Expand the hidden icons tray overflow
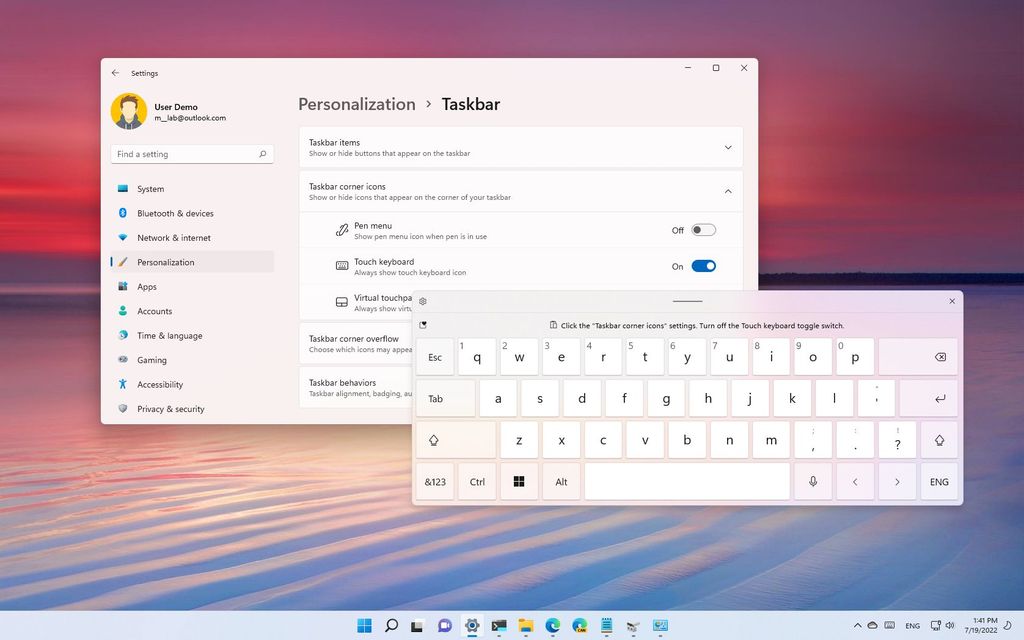Screen dimensions: 1024x640 click(857, 625)
